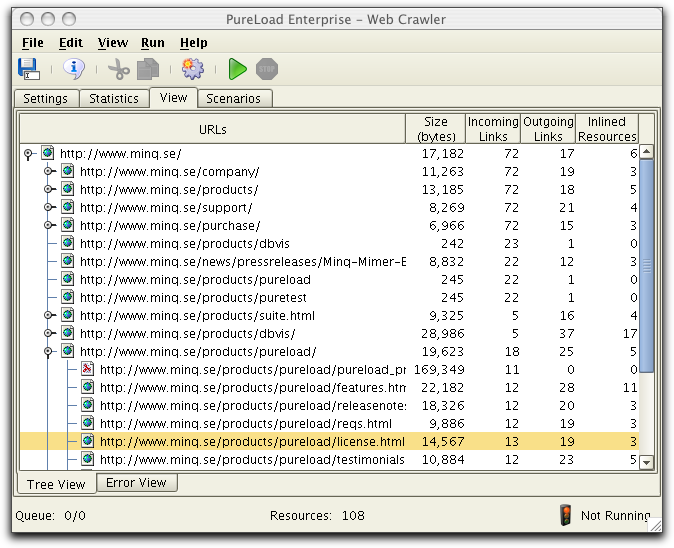Open the Edit menu
Screen dimensions: 674x548
click(70, 43)
